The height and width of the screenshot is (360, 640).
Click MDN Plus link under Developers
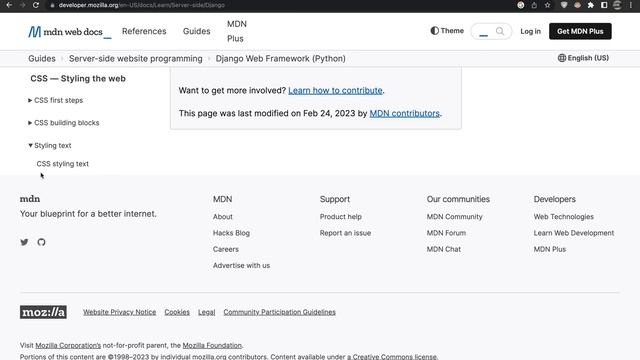(x=549, y=249)
